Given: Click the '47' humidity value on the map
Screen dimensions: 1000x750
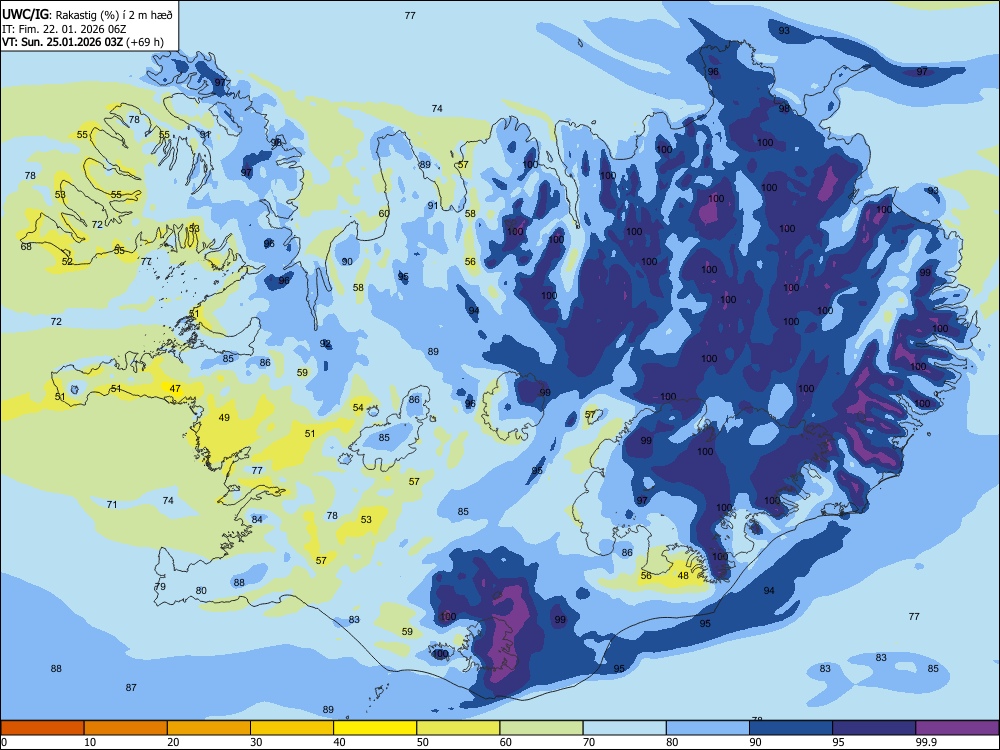Looking at the screenshot, I should pos(175,388).
